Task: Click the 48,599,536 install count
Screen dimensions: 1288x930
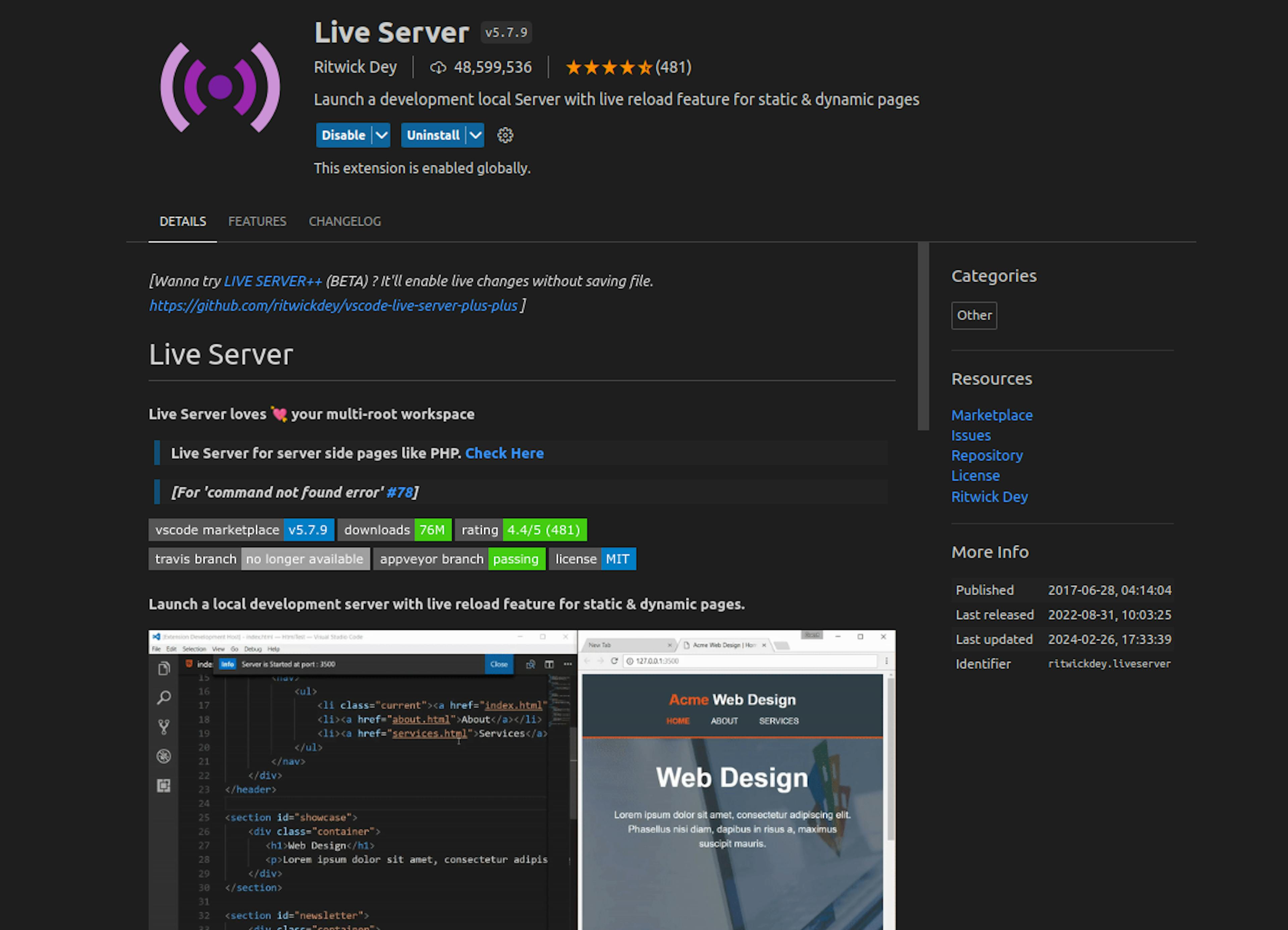Action: pyautogui.click(x=492, y=67)
